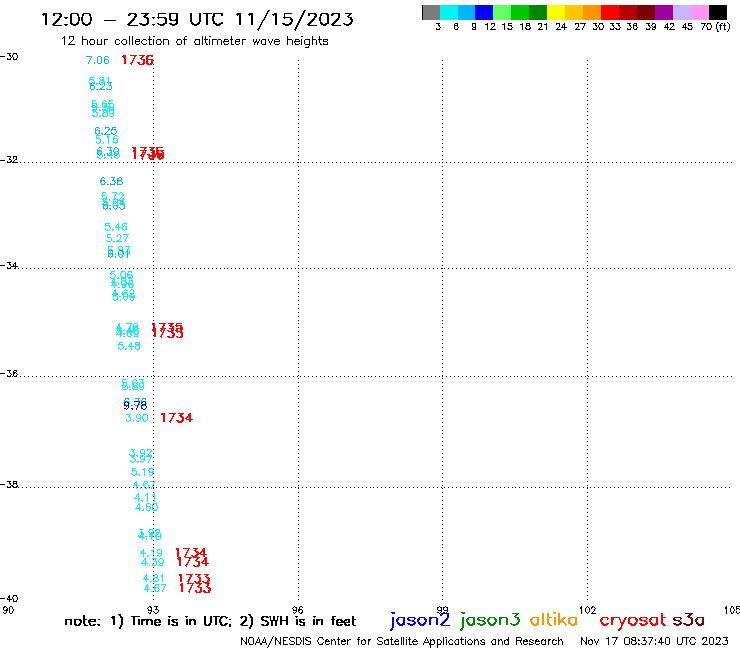Select the 93 longitude axis label
This screenshot has height=650, width=740.
(153, 610)
